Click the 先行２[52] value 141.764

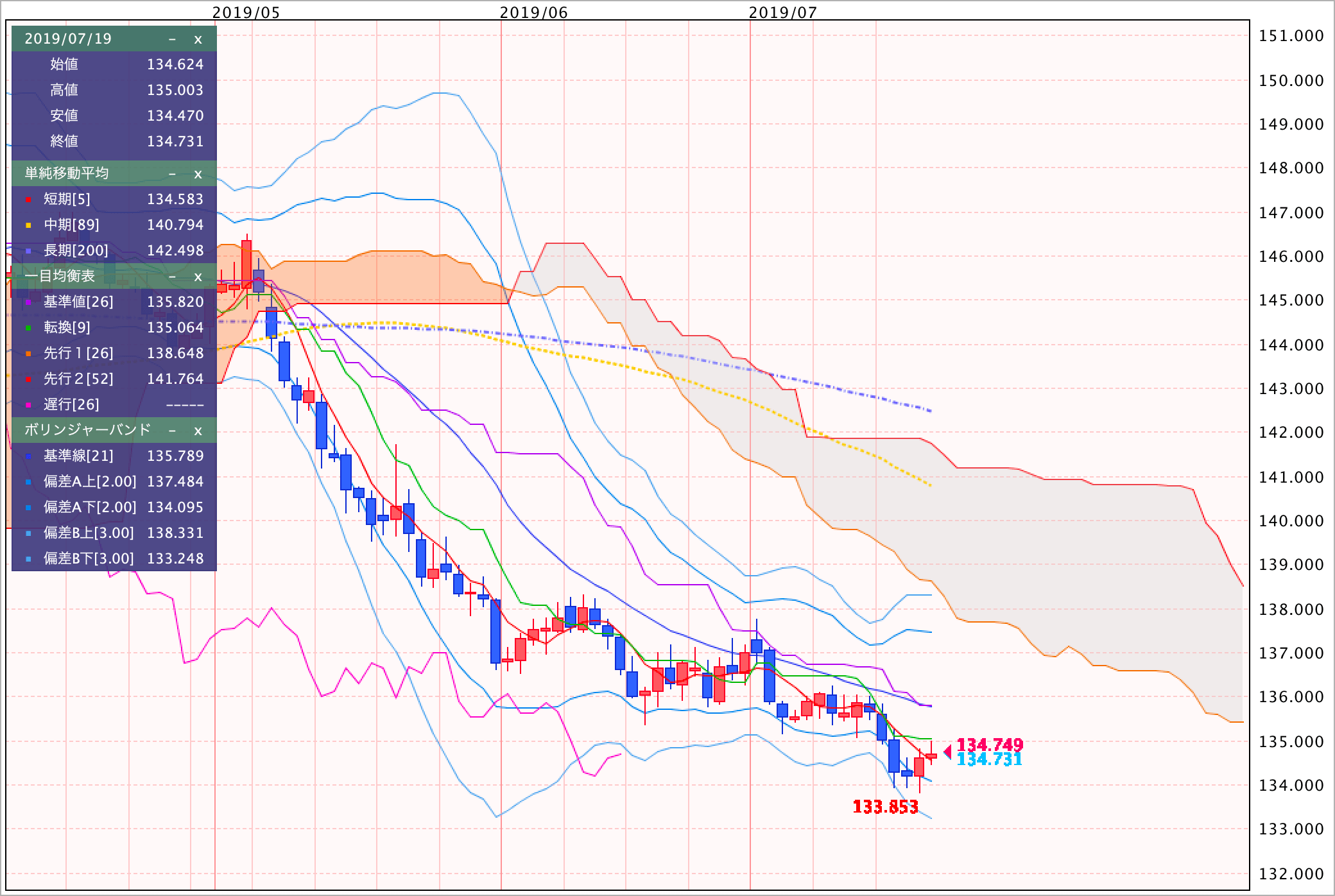click(x=175, y=379)
